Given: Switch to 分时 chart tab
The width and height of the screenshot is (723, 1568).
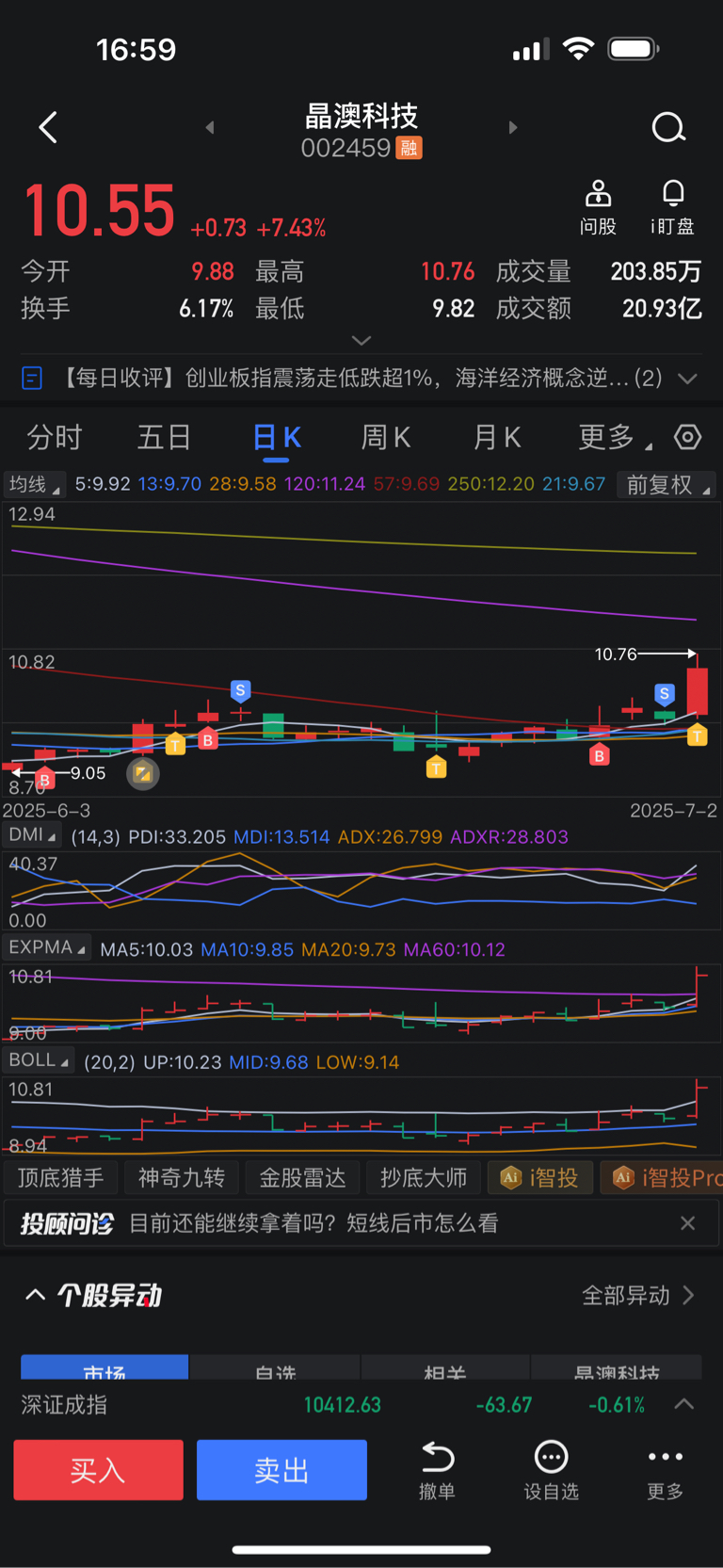Looking at the screenshot, I should click(x=55, y=437).
